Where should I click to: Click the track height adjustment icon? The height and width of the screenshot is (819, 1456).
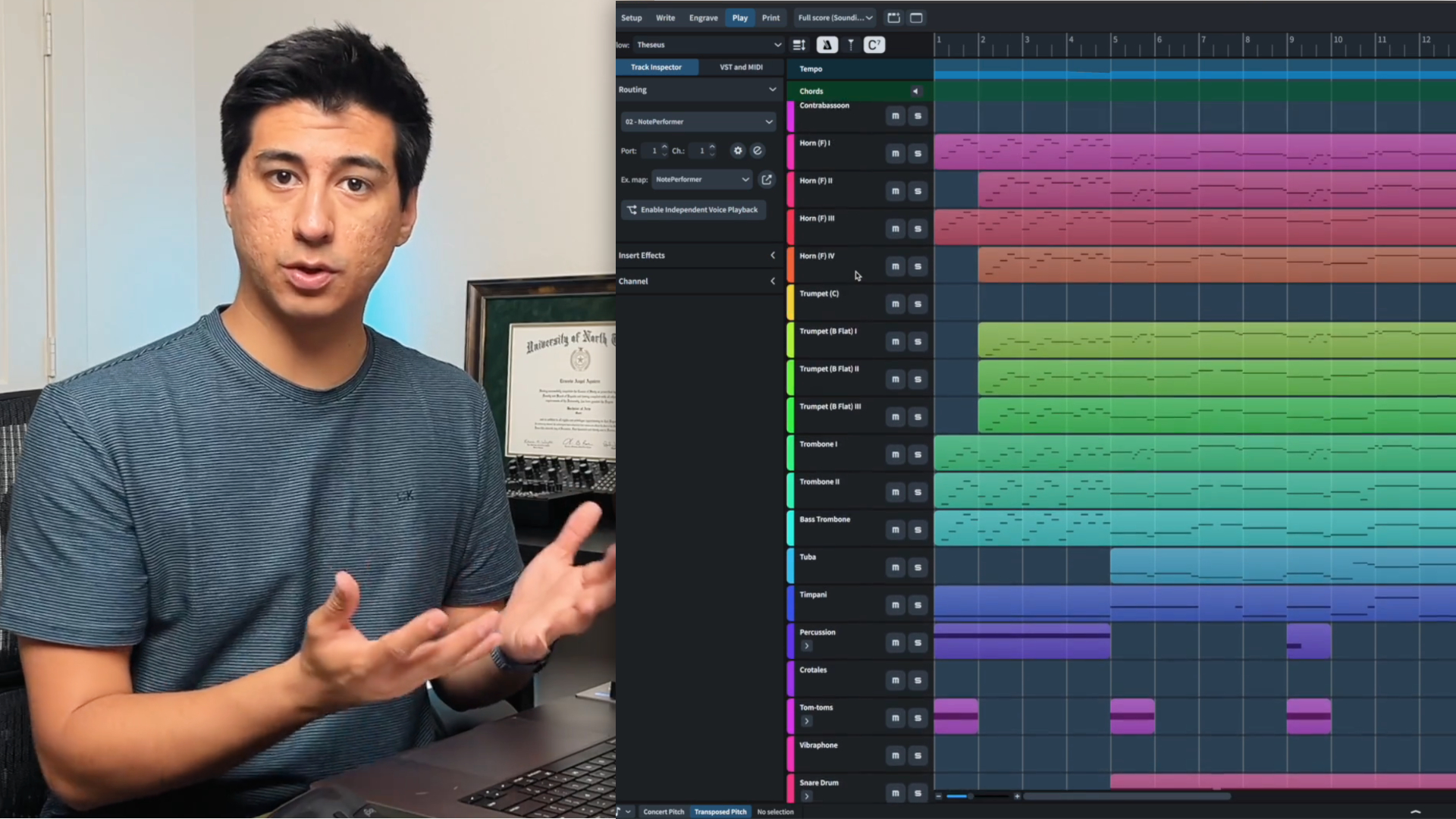pyautogui.click(x=799, y=45)
